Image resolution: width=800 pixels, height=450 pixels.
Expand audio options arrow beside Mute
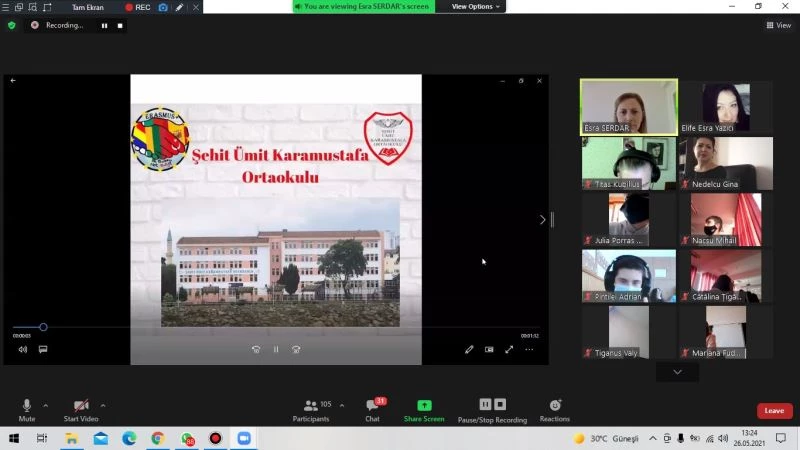(46, 405)
